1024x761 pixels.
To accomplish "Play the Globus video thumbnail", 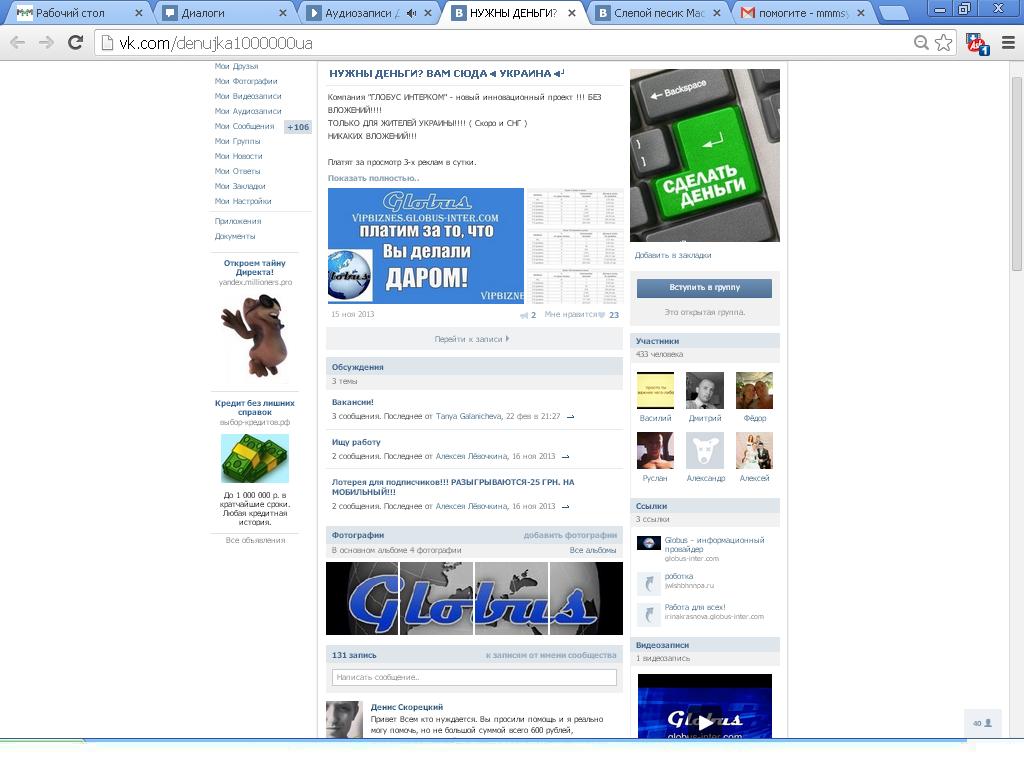I will tap(705, 721).
